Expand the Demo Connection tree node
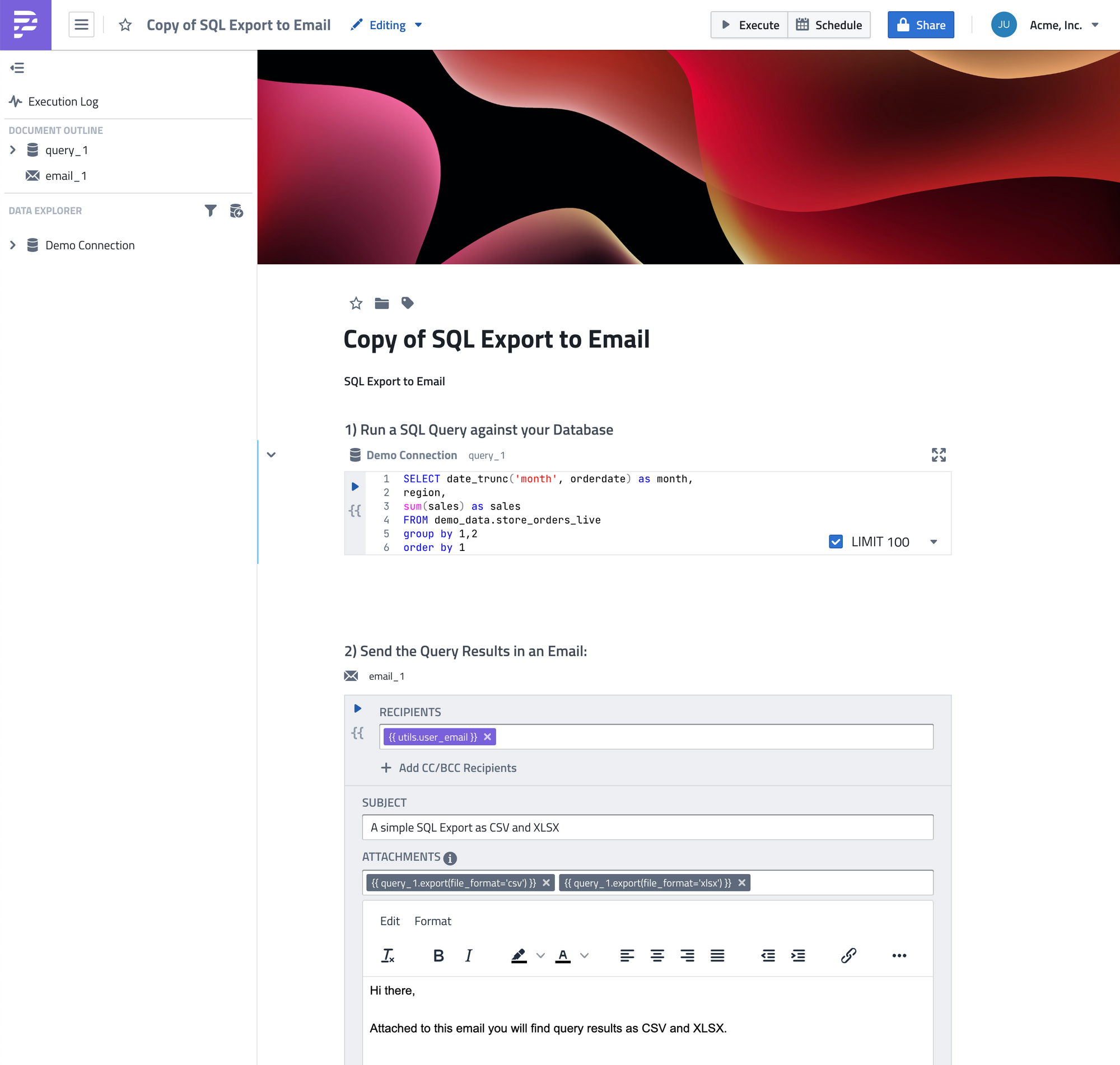1120x1065 pixels. 12,245
